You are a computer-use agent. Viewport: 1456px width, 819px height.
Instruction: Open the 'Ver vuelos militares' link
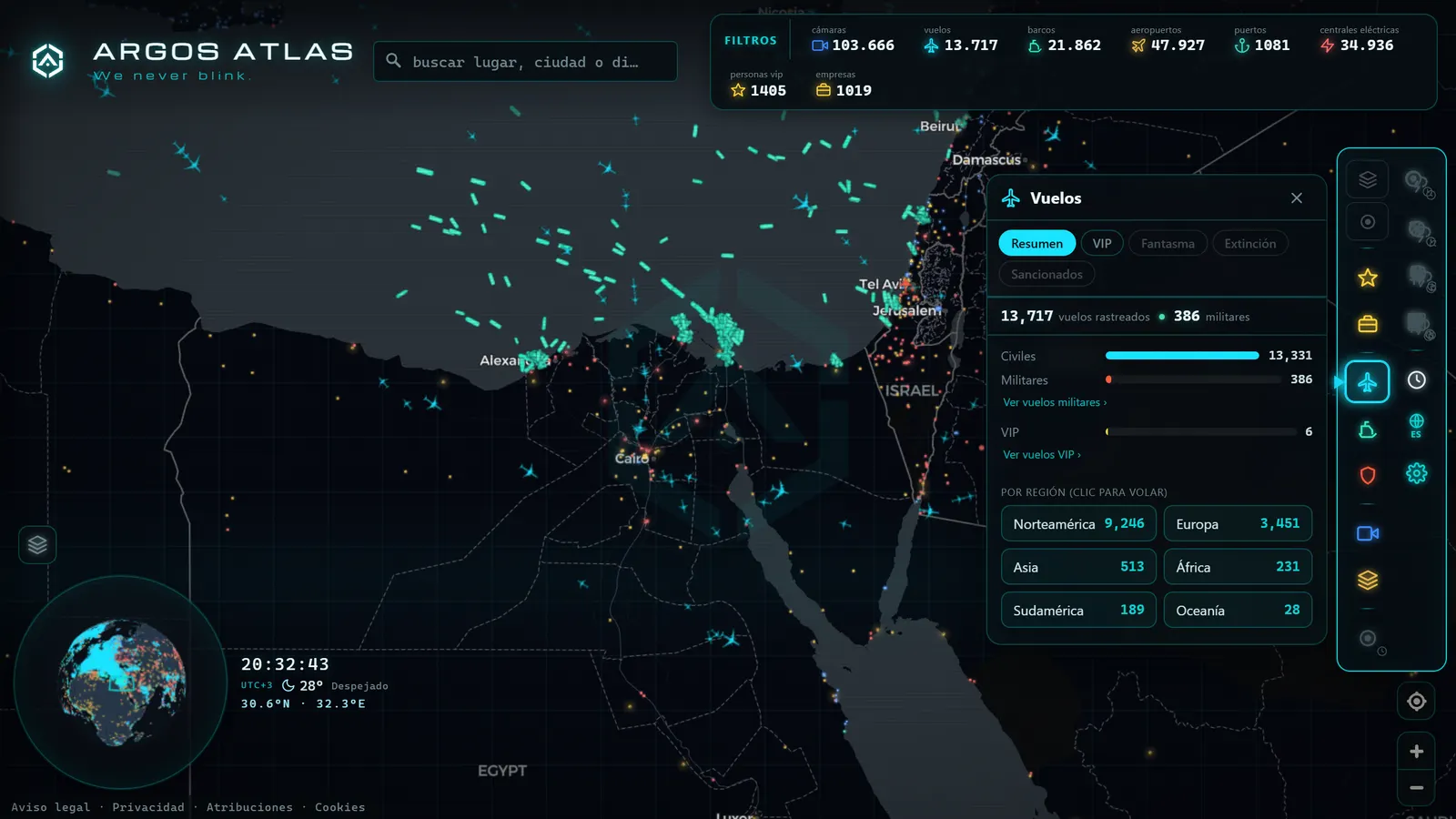(1055, 402)
